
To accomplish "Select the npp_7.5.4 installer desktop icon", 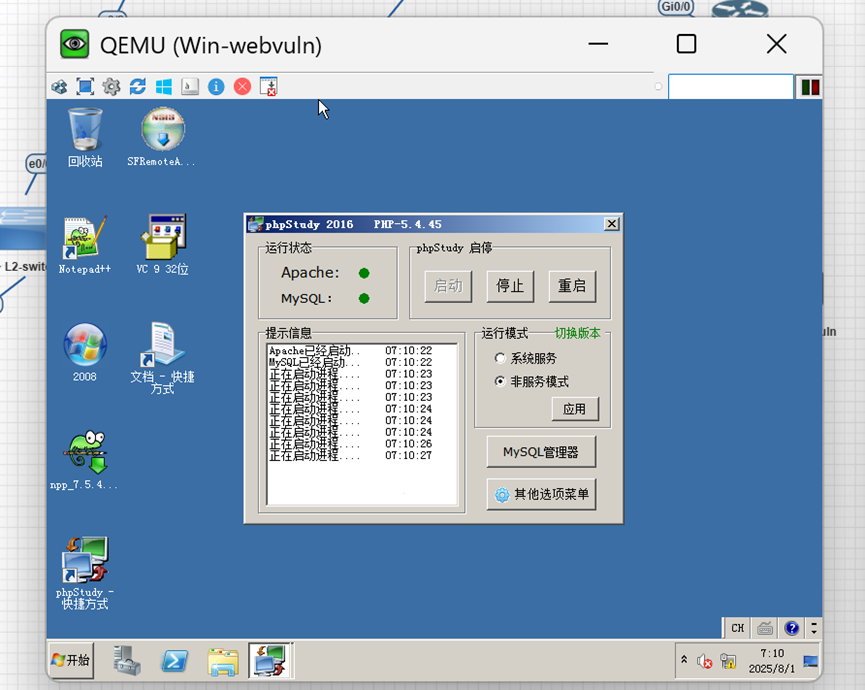I will (x=84, y=461).
